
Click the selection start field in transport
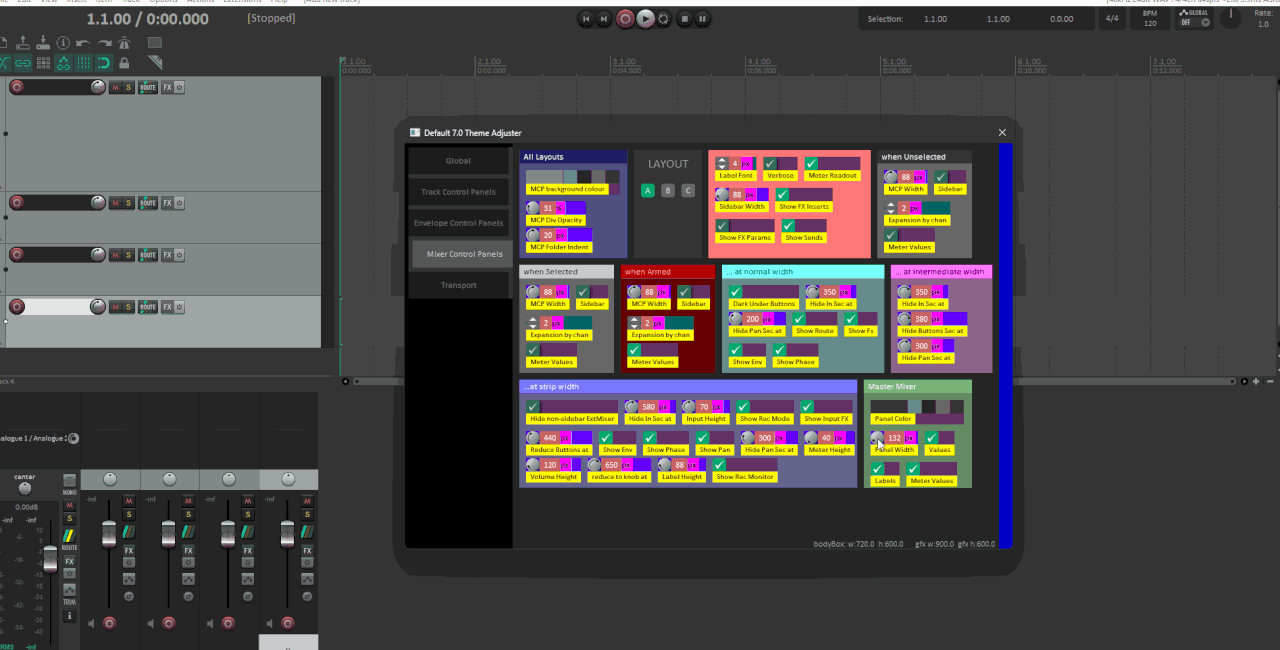(936, 19)
